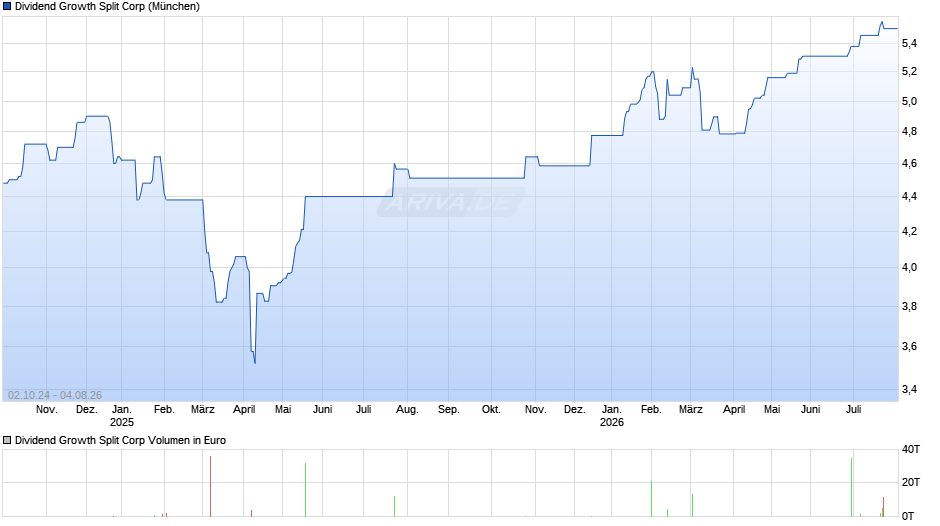Click the '4,2' price axis label
Viewport: 940px width, 526px height.
coord(909,232)
